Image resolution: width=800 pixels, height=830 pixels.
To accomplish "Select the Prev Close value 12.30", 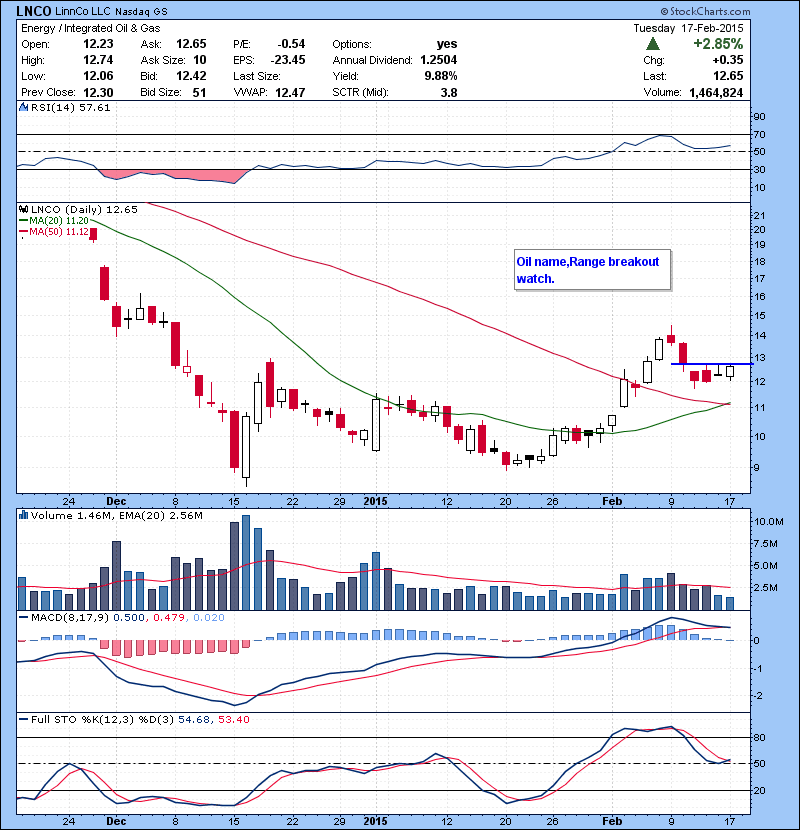I will [98, 92].
